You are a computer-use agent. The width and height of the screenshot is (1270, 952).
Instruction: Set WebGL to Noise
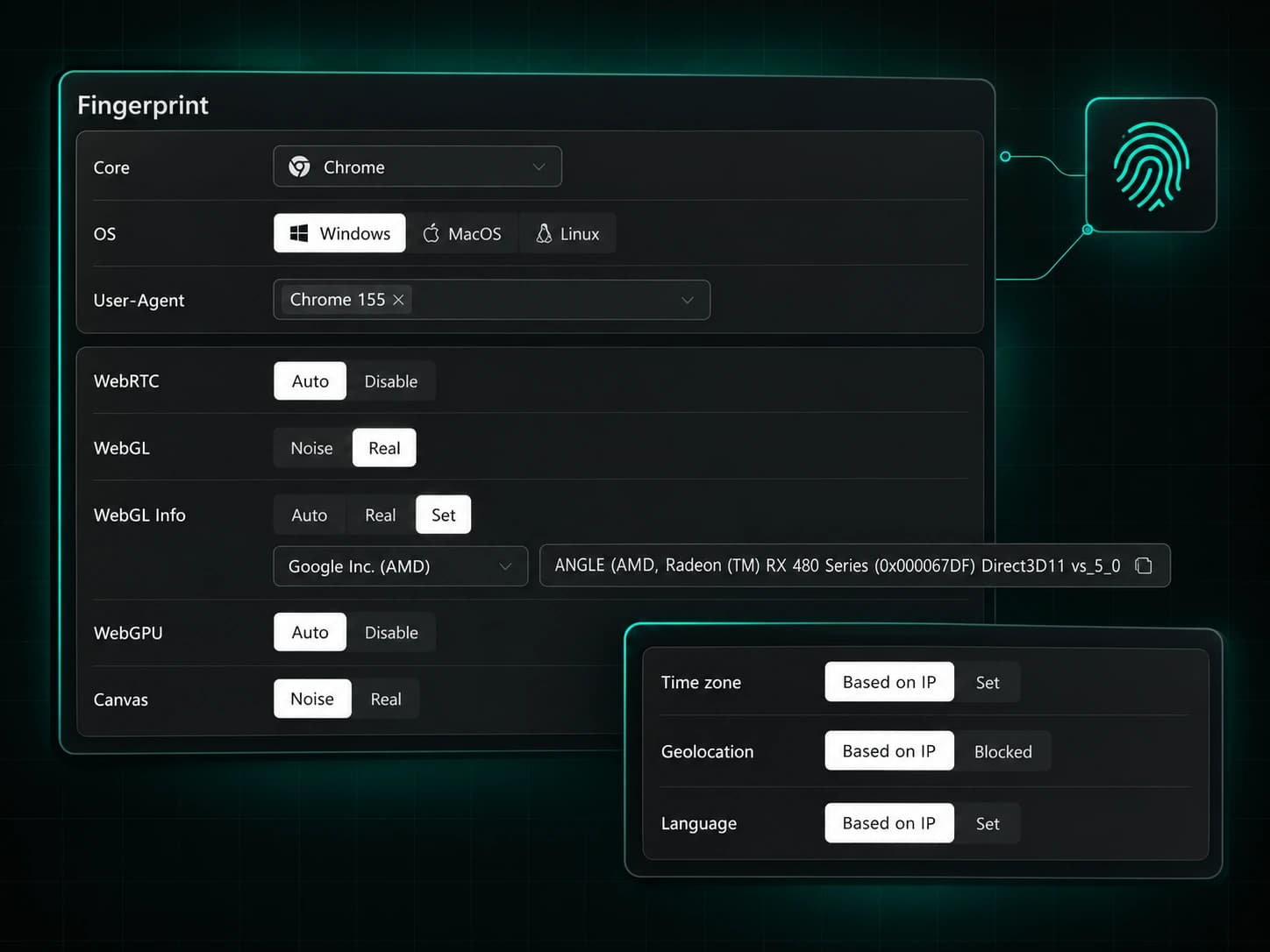tap(312, 448)
